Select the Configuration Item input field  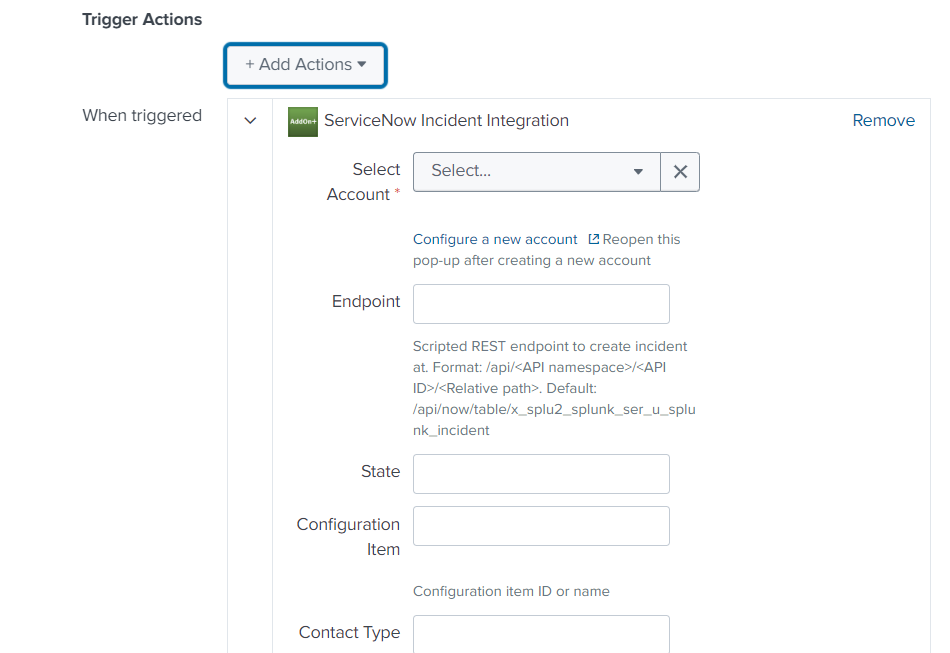pos(541,526)
